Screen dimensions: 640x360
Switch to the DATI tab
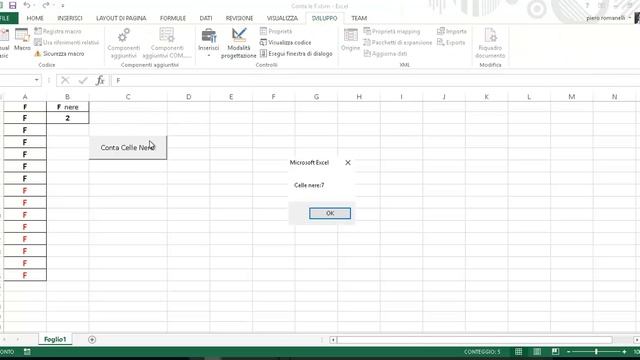(206, 18)
